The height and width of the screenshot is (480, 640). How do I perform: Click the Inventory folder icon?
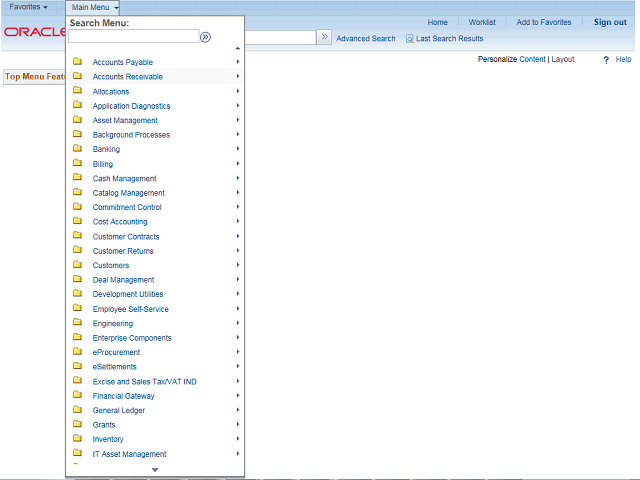pos(77,438)
